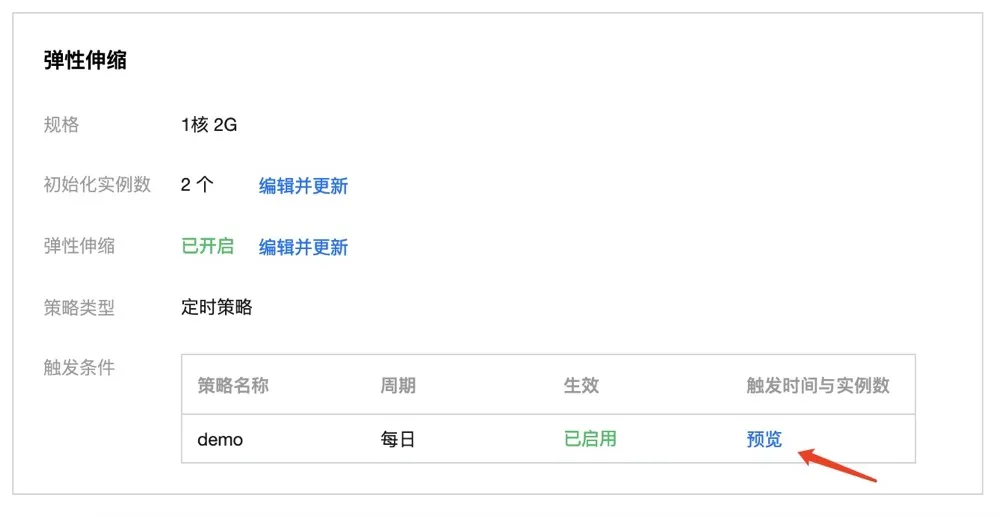Click the 1核 2G specification value
The width and height of the screenshot is (1000, 516).
[x=209, y=124]
